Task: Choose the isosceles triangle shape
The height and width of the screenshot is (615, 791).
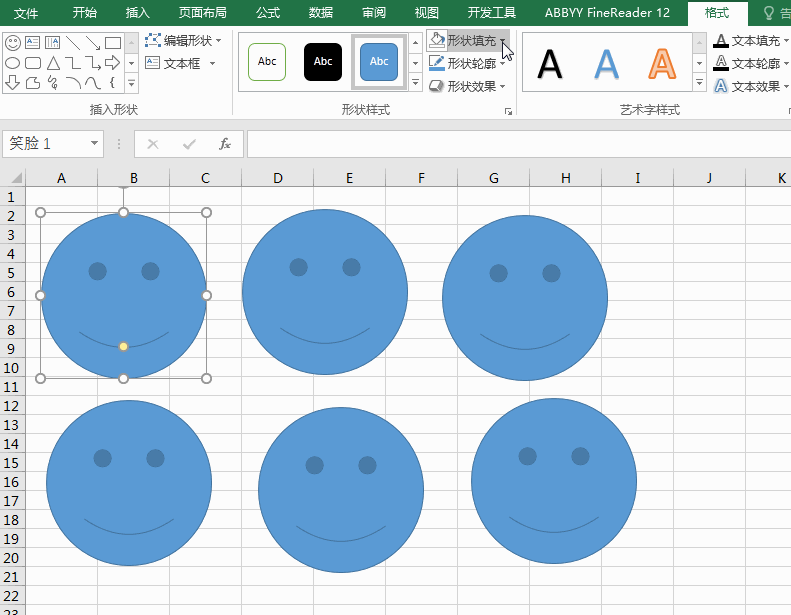Action: (53, 63)
